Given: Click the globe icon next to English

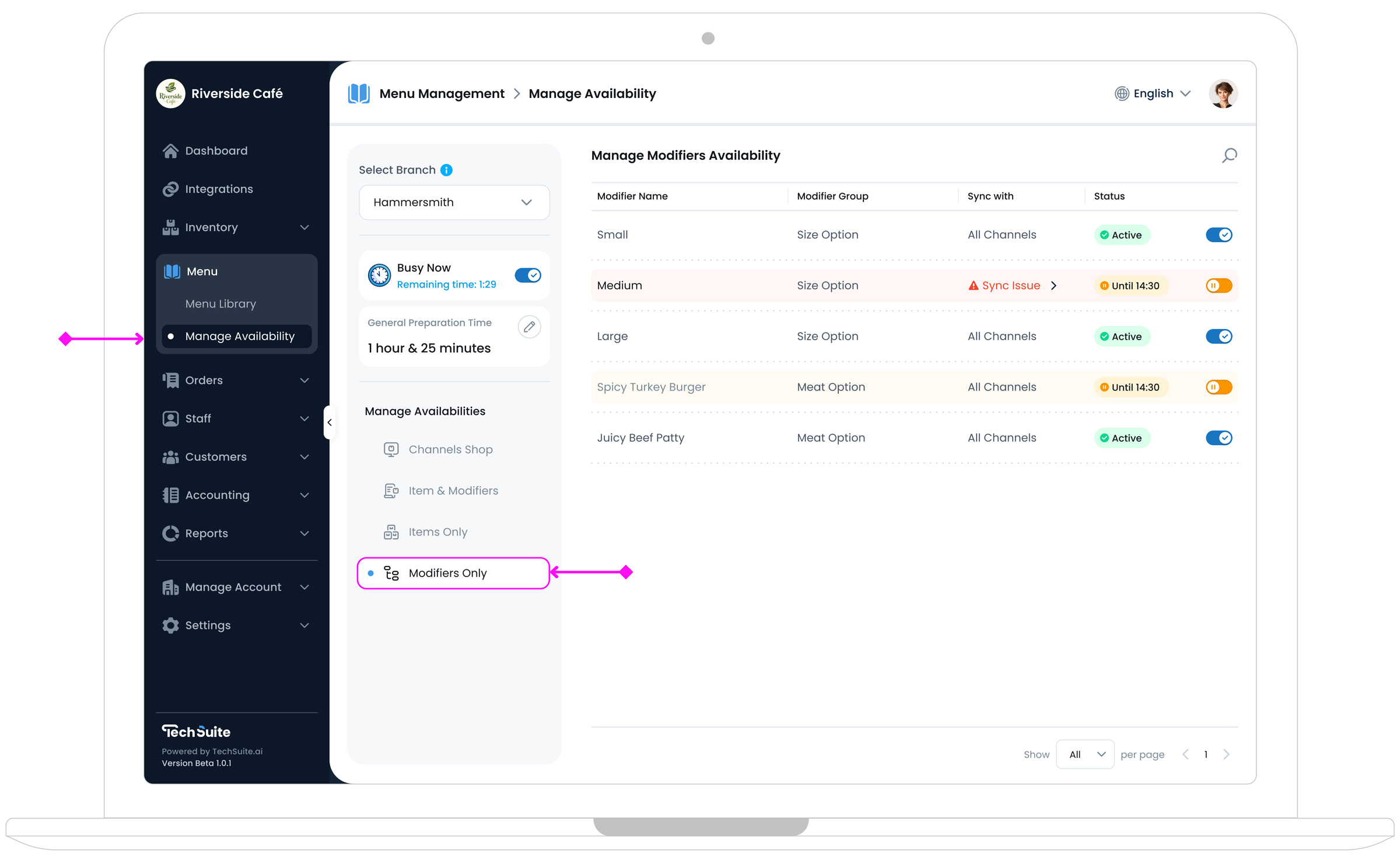Looking at the screenshot, I should tap(1121, 93).
